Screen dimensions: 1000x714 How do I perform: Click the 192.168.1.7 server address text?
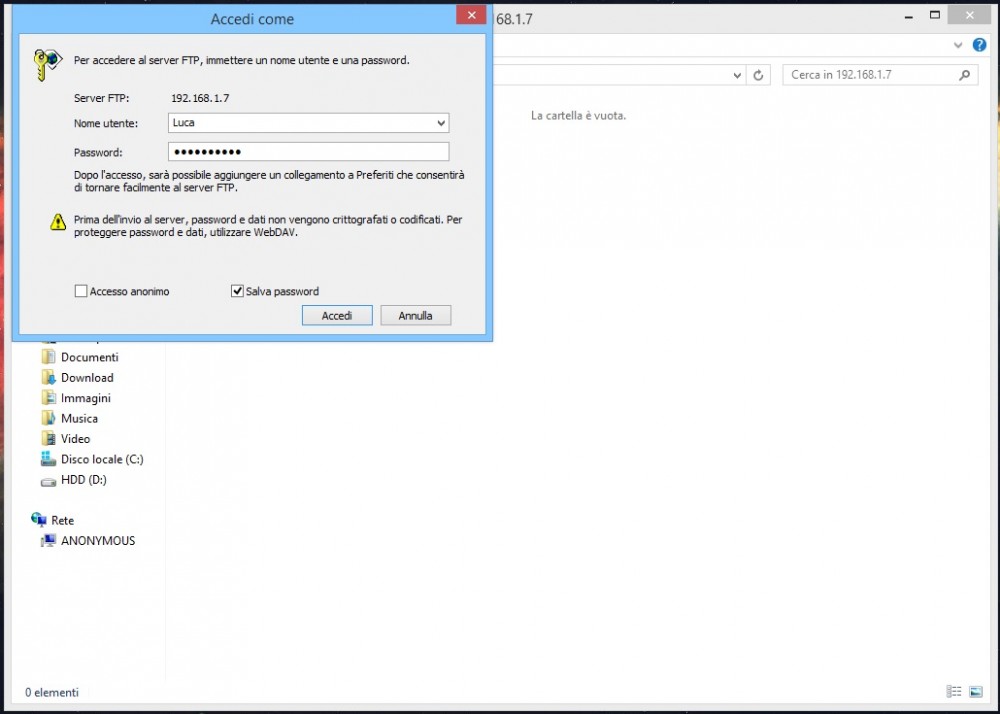click(x=200, y=98)
